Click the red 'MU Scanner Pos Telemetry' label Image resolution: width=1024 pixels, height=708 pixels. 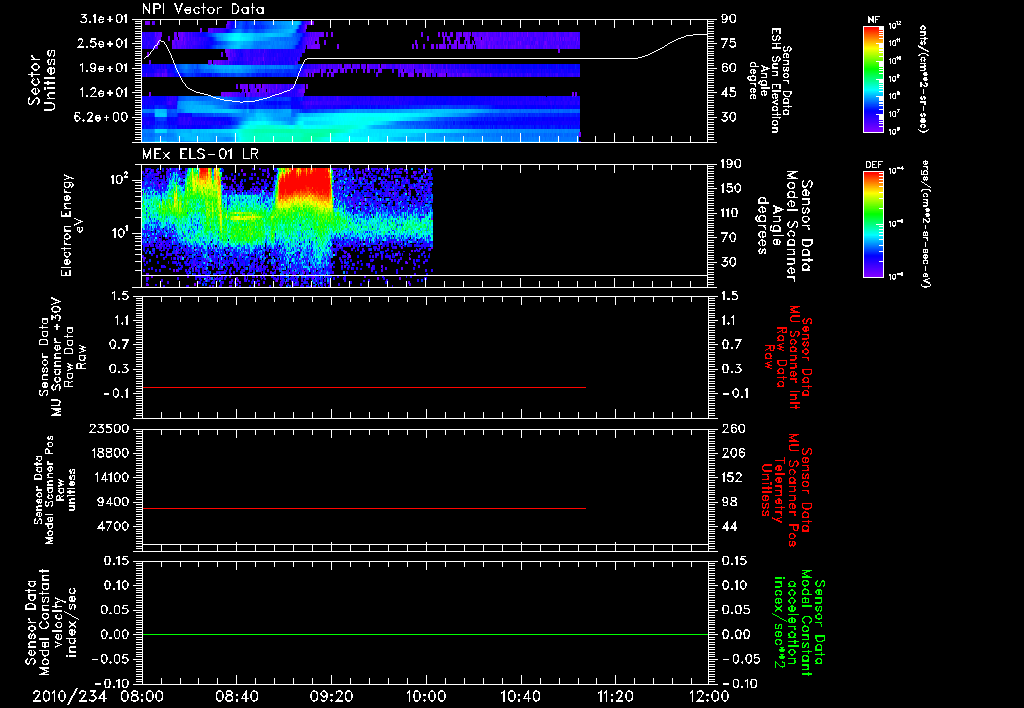pos(786,491)
